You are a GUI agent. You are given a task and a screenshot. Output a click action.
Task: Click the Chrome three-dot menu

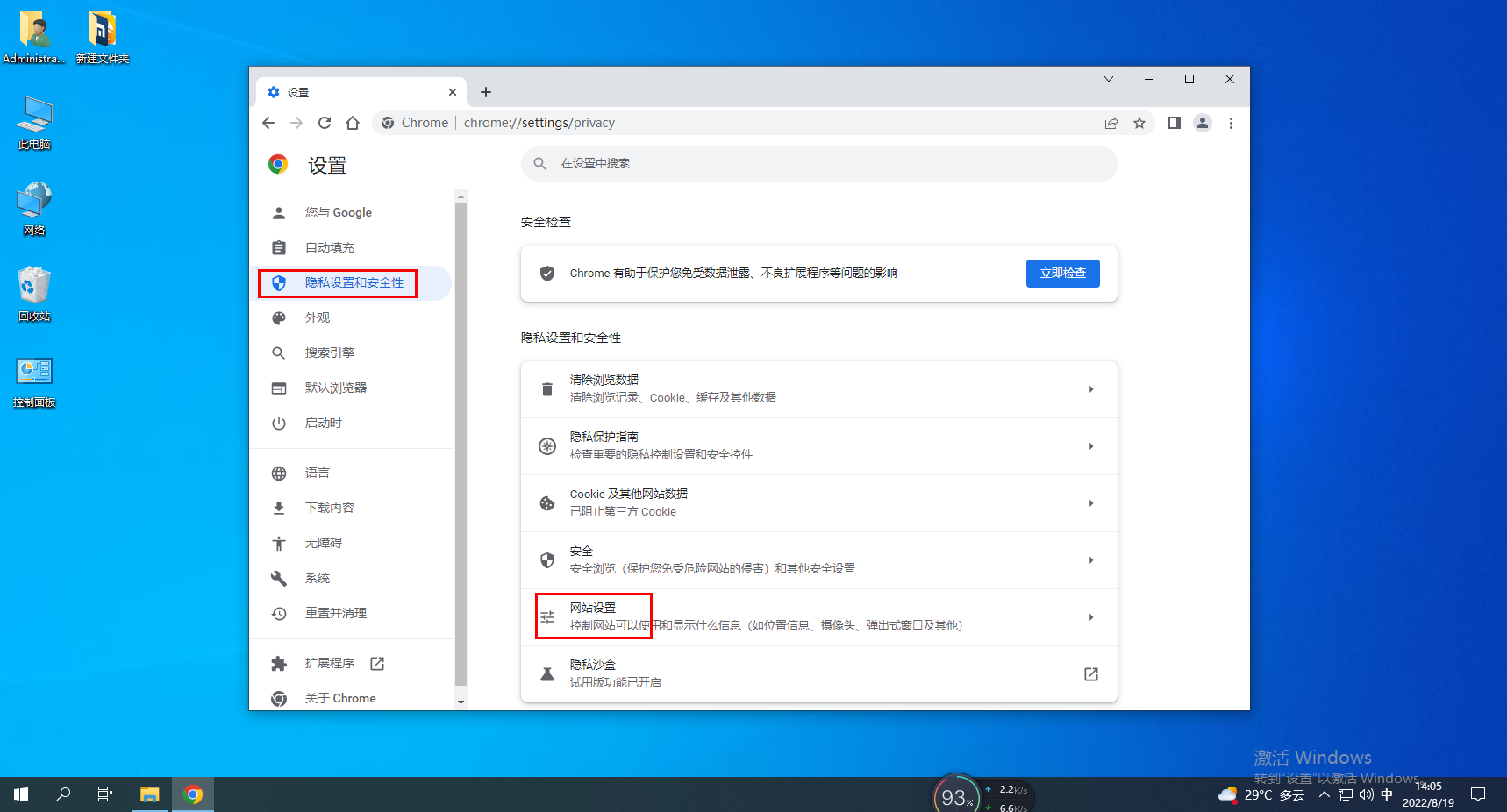pyautogui.click(x=1231, y=123)
